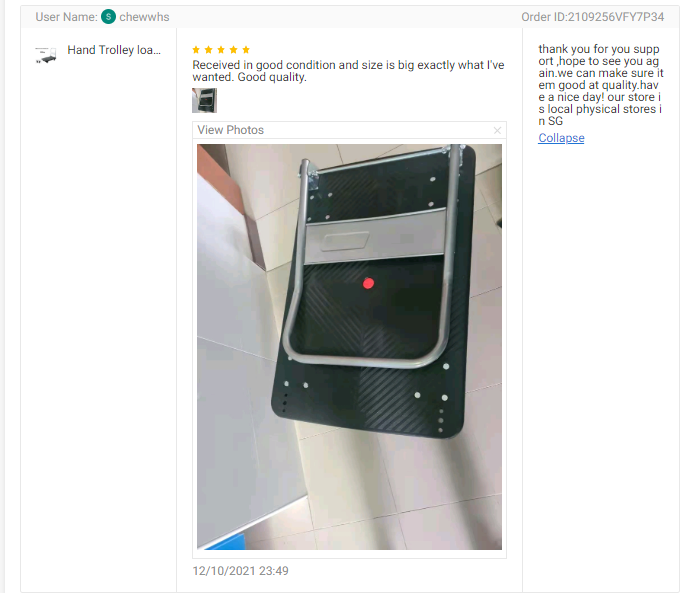This screenshot has height=593, width=695.
Task: Click the second rating star
Action: [208, 50]
